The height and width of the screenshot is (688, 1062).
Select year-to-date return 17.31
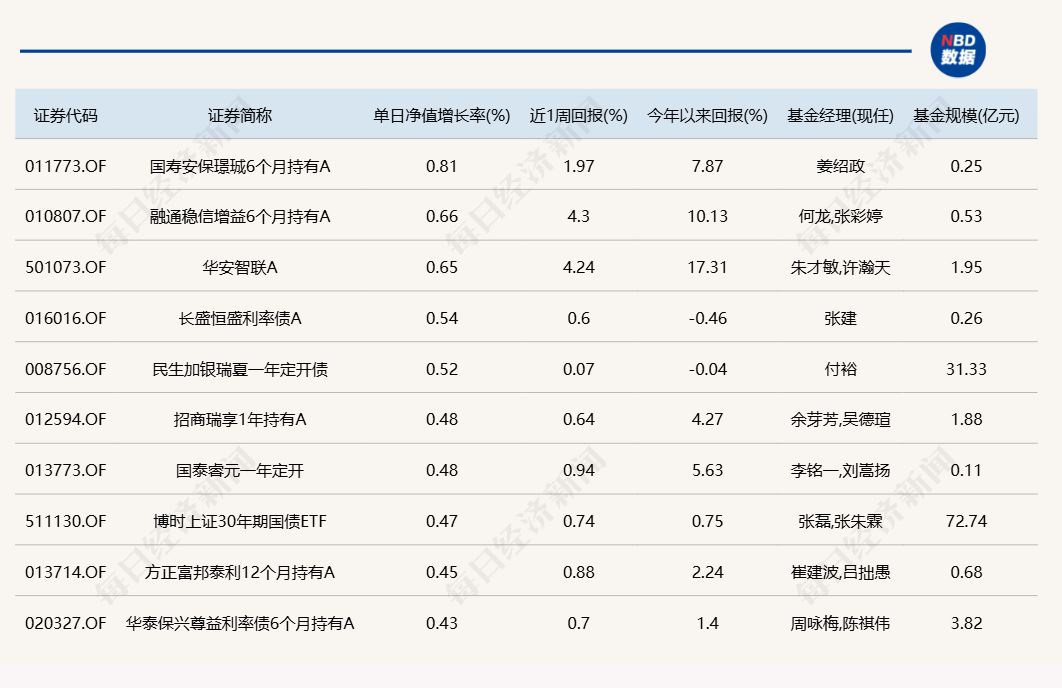pos(708,267)
